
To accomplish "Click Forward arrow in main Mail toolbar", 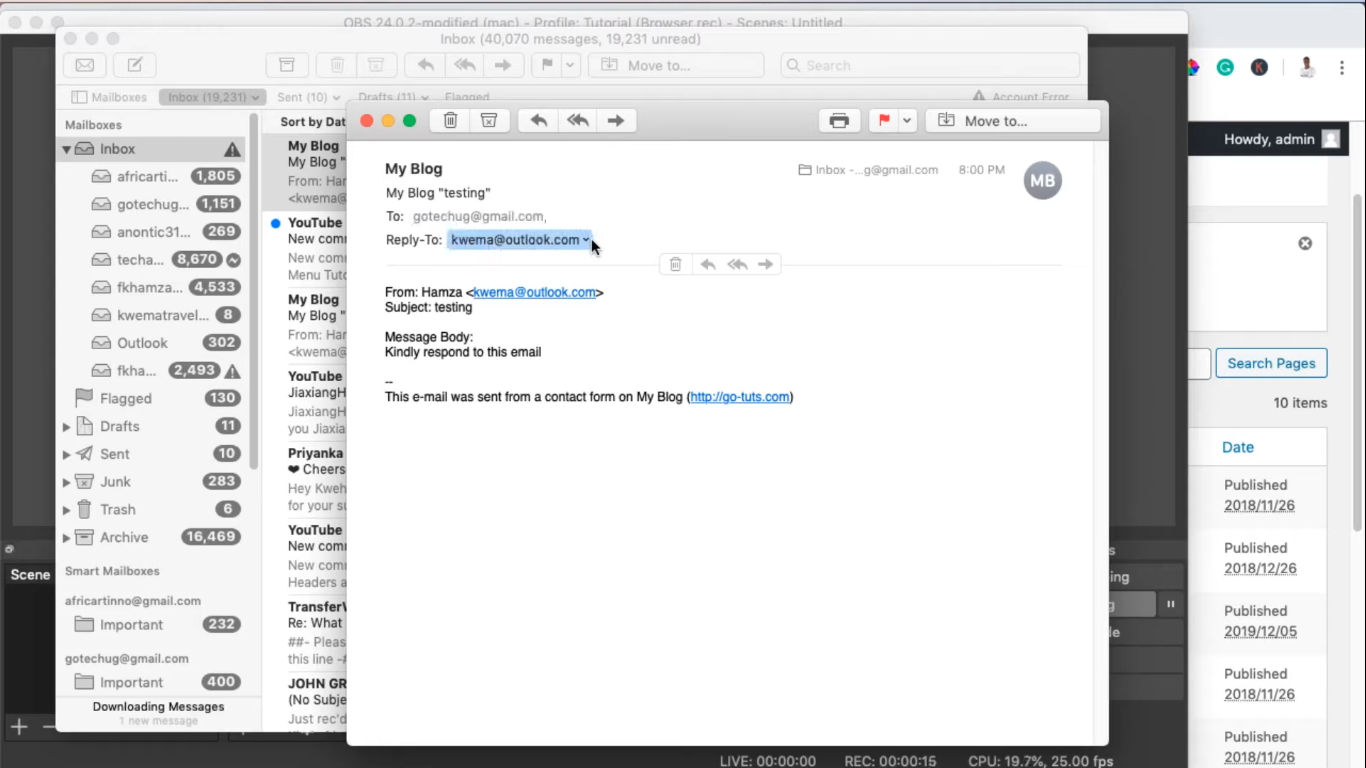I will (x=503, y=65).
